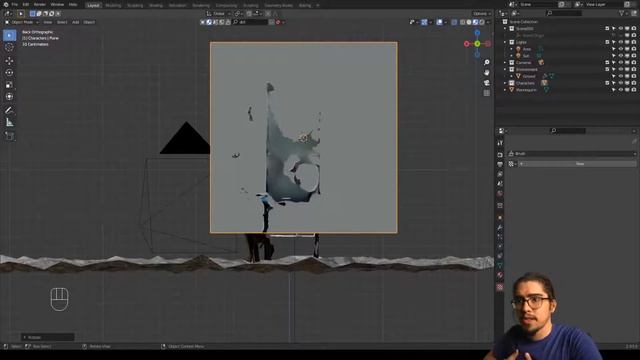Hide the Lights collection in viewport
The image size is (640, 360).
click(620, 42)
